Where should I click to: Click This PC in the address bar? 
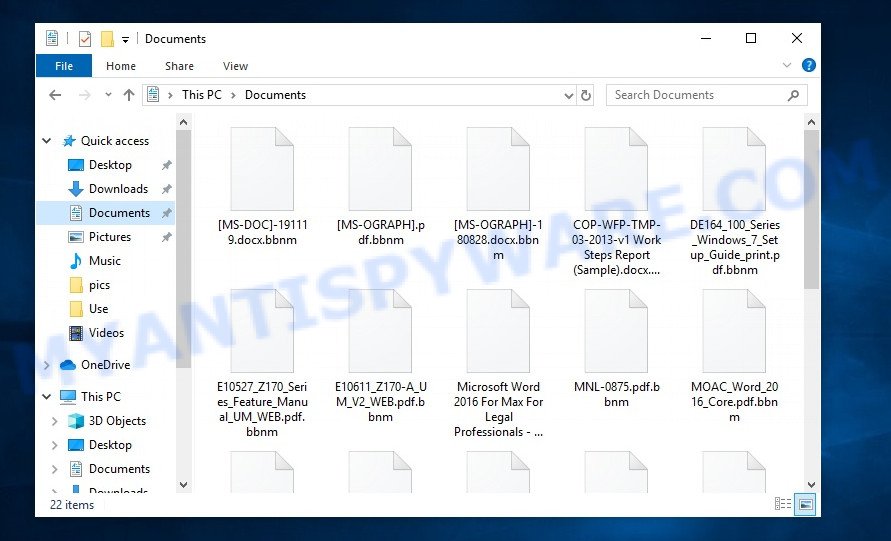click(202, 95)
